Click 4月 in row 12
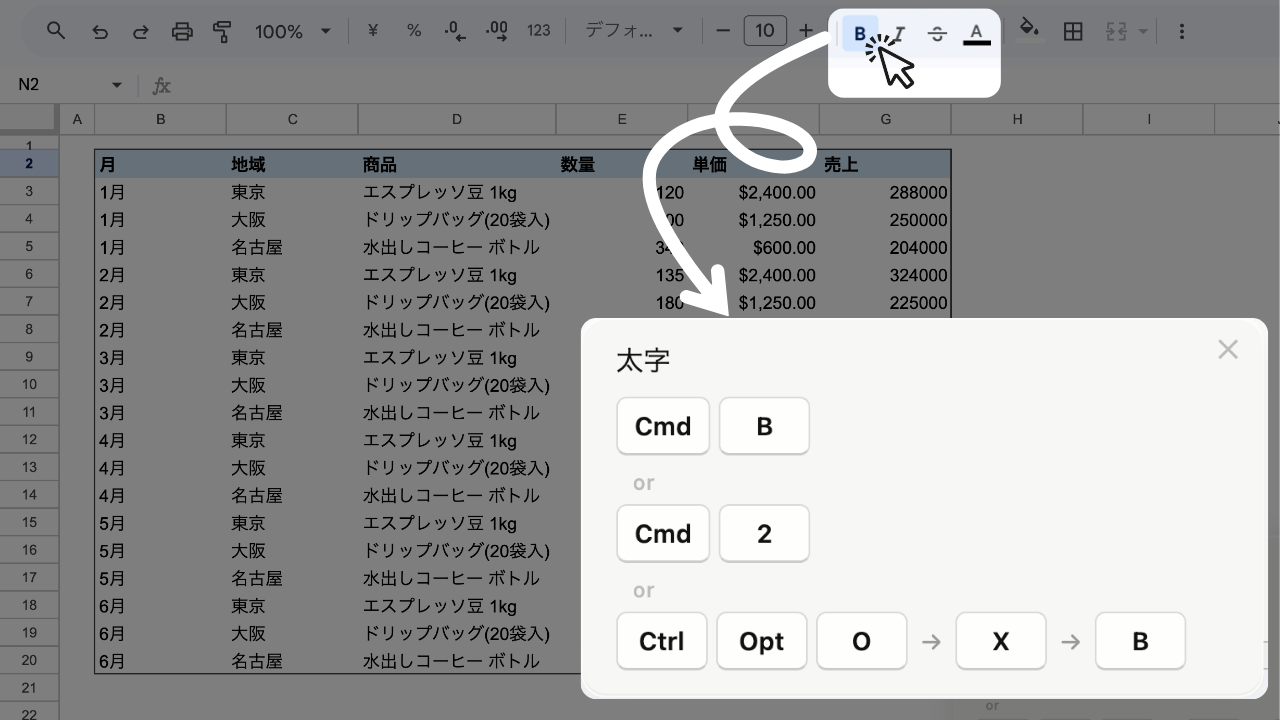Image resolution: width=1280 pixels, height=720 pixels. 160,440
